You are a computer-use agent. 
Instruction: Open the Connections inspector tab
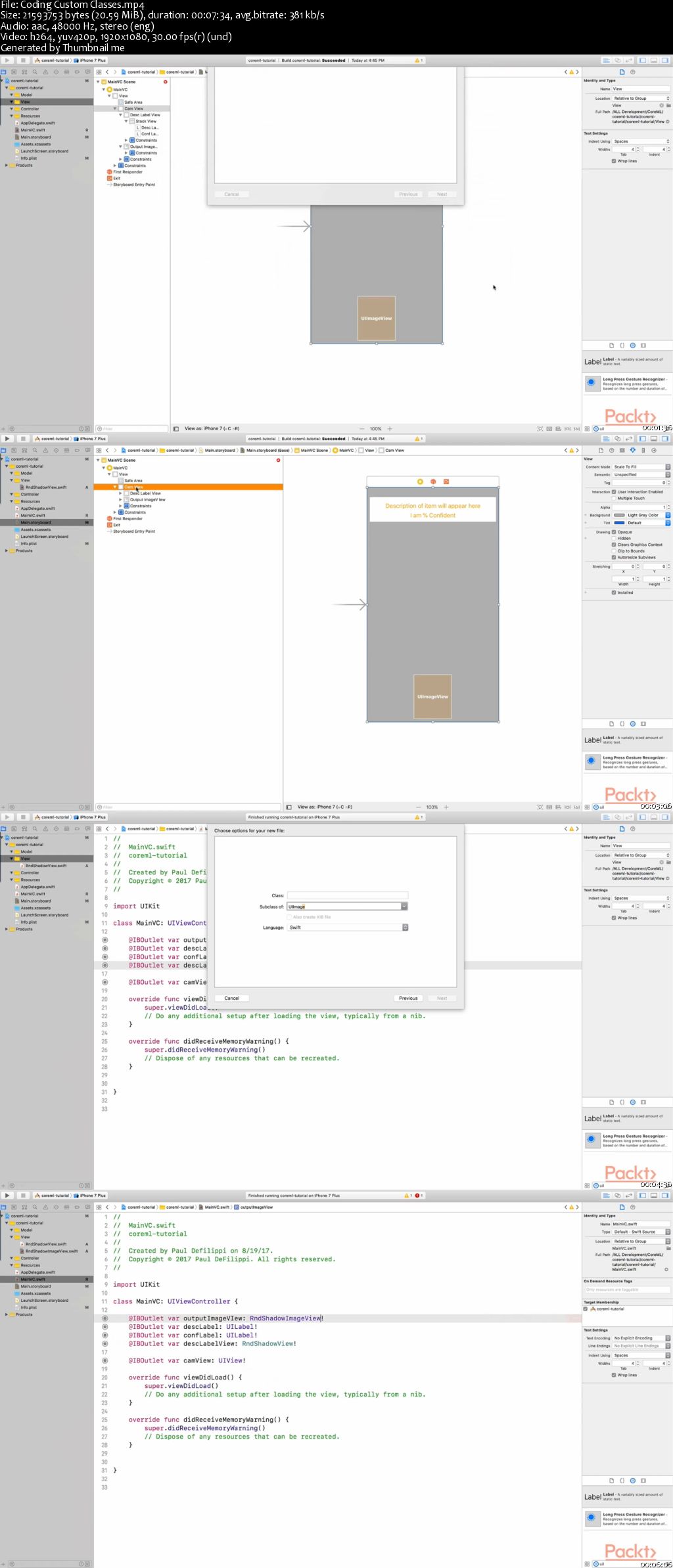[653, 451]
